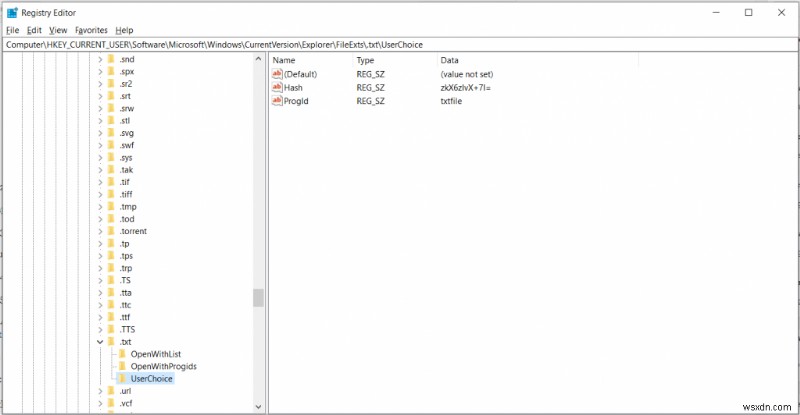Screen dimensions: 800x415
Task: Expand the .sr2 key
Action: click(101, 84)
